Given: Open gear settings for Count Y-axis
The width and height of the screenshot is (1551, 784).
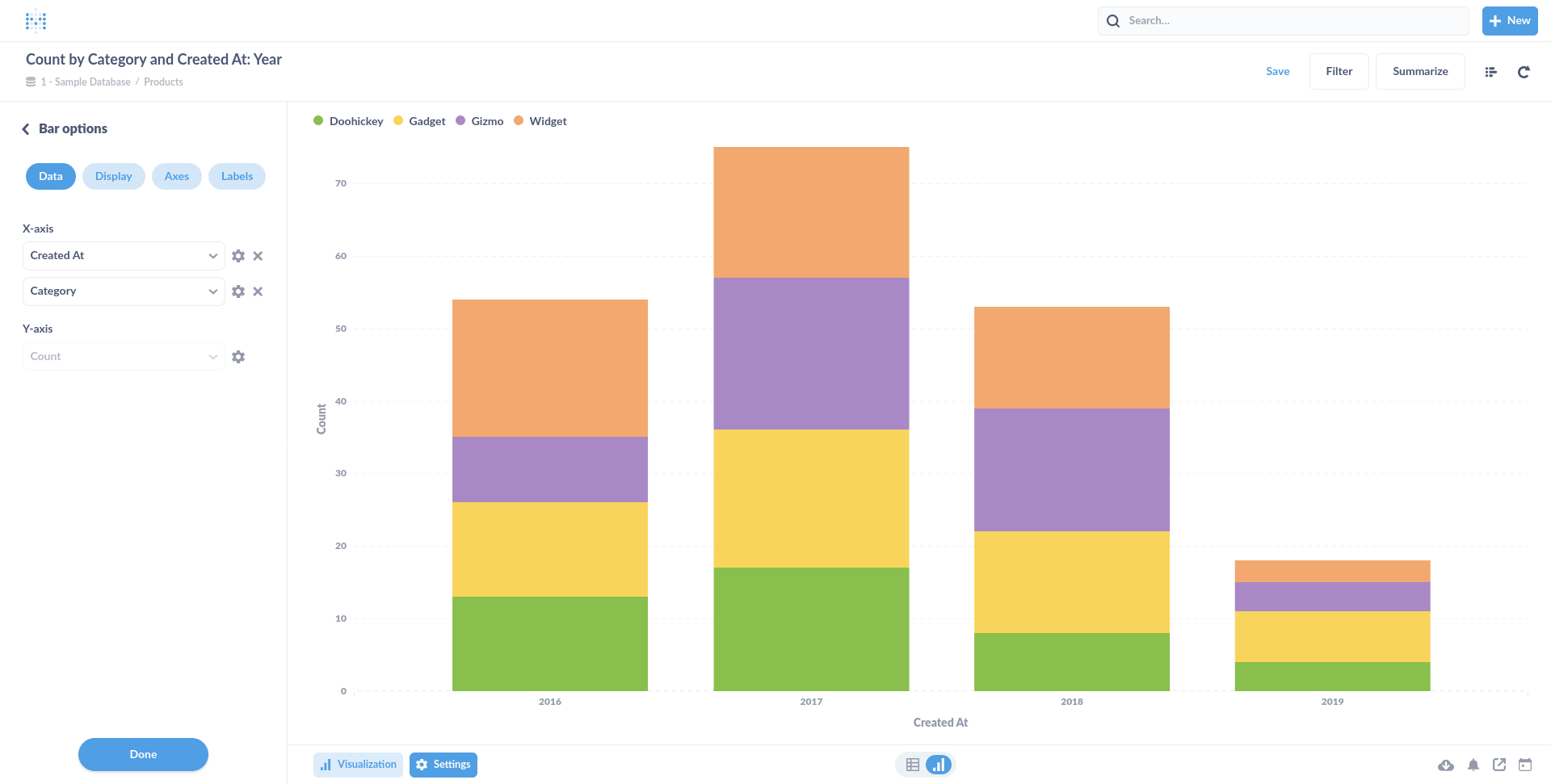Looking at the screenshot, I should [238, 357].
